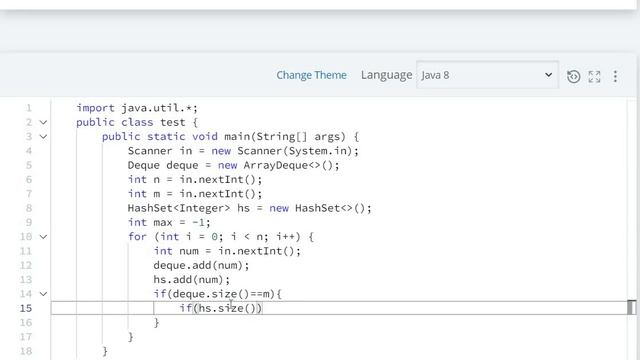This screenshot has width=640, height=360.
Task: Click 'int num = in.nextInt();' line
Action: pyautogui.click(x=227, y=251)
